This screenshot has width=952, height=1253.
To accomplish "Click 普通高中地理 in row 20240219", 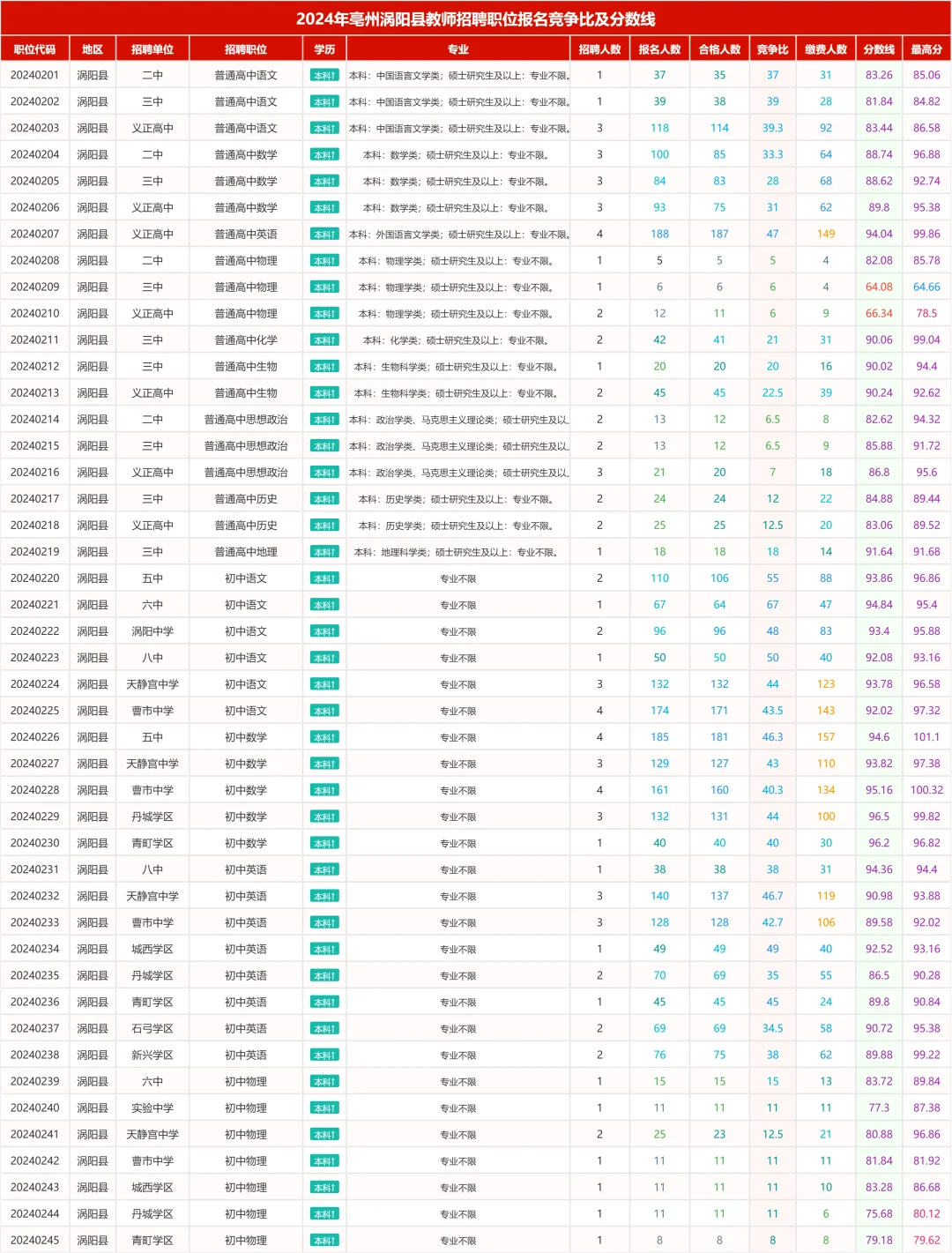I will [246, 551].
